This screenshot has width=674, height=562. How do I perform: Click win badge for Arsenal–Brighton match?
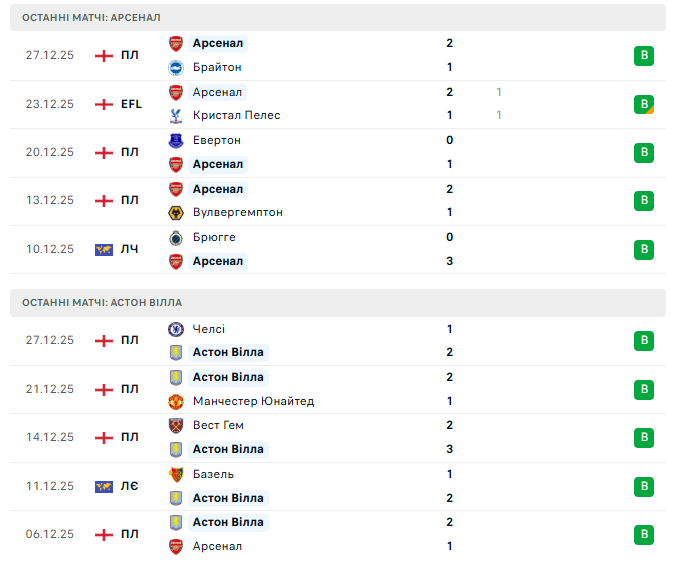[644, 56]
